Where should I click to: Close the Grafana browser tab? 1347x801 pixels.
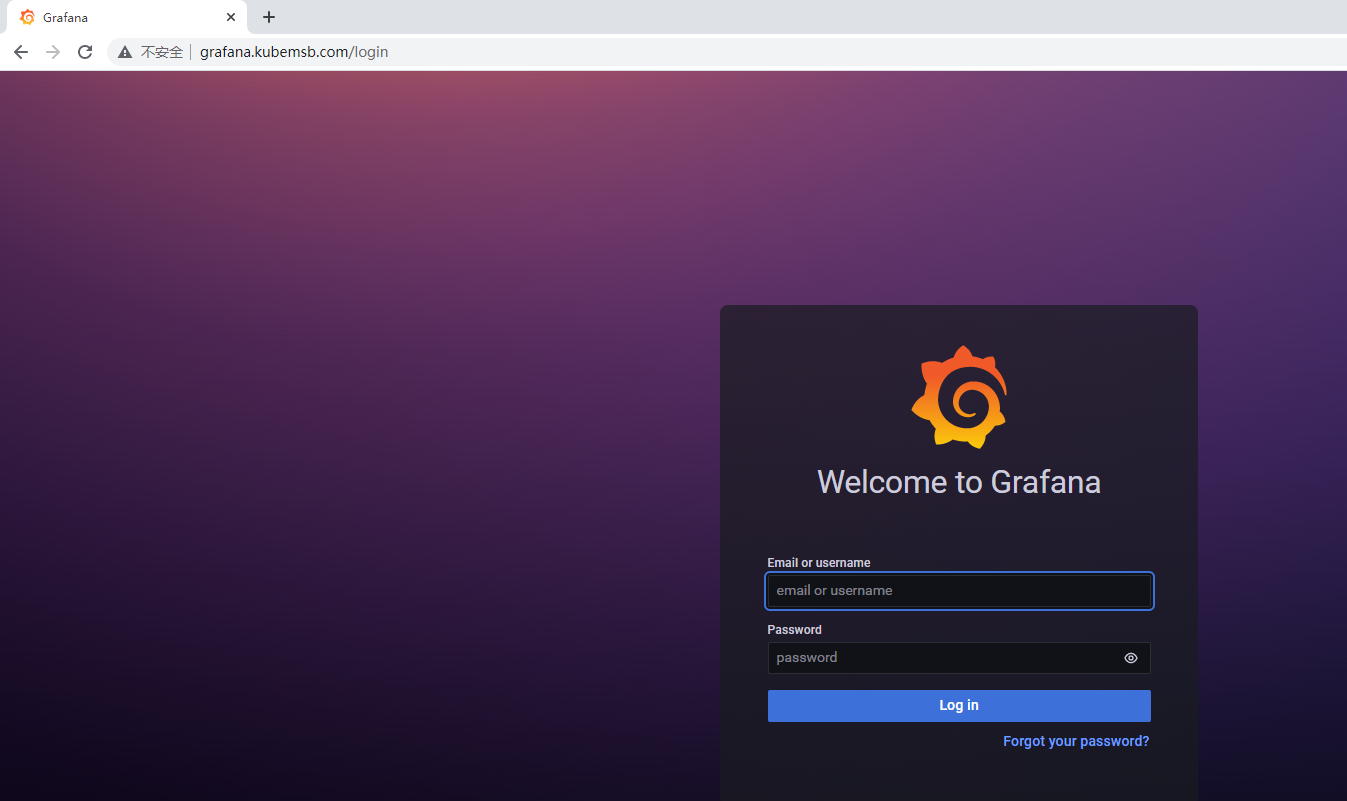point(231,17)
